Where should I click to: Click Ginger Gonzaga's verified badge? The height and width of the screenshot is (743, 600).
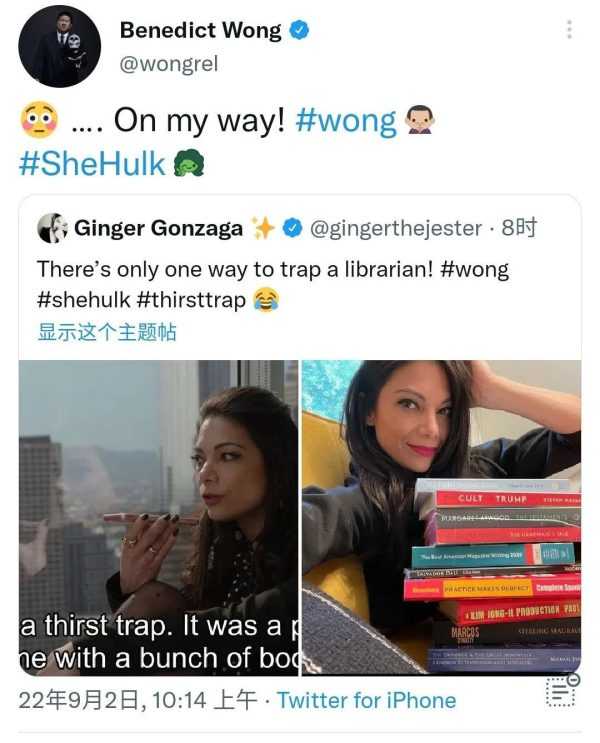pyautogui.click(x=292, y=228)
